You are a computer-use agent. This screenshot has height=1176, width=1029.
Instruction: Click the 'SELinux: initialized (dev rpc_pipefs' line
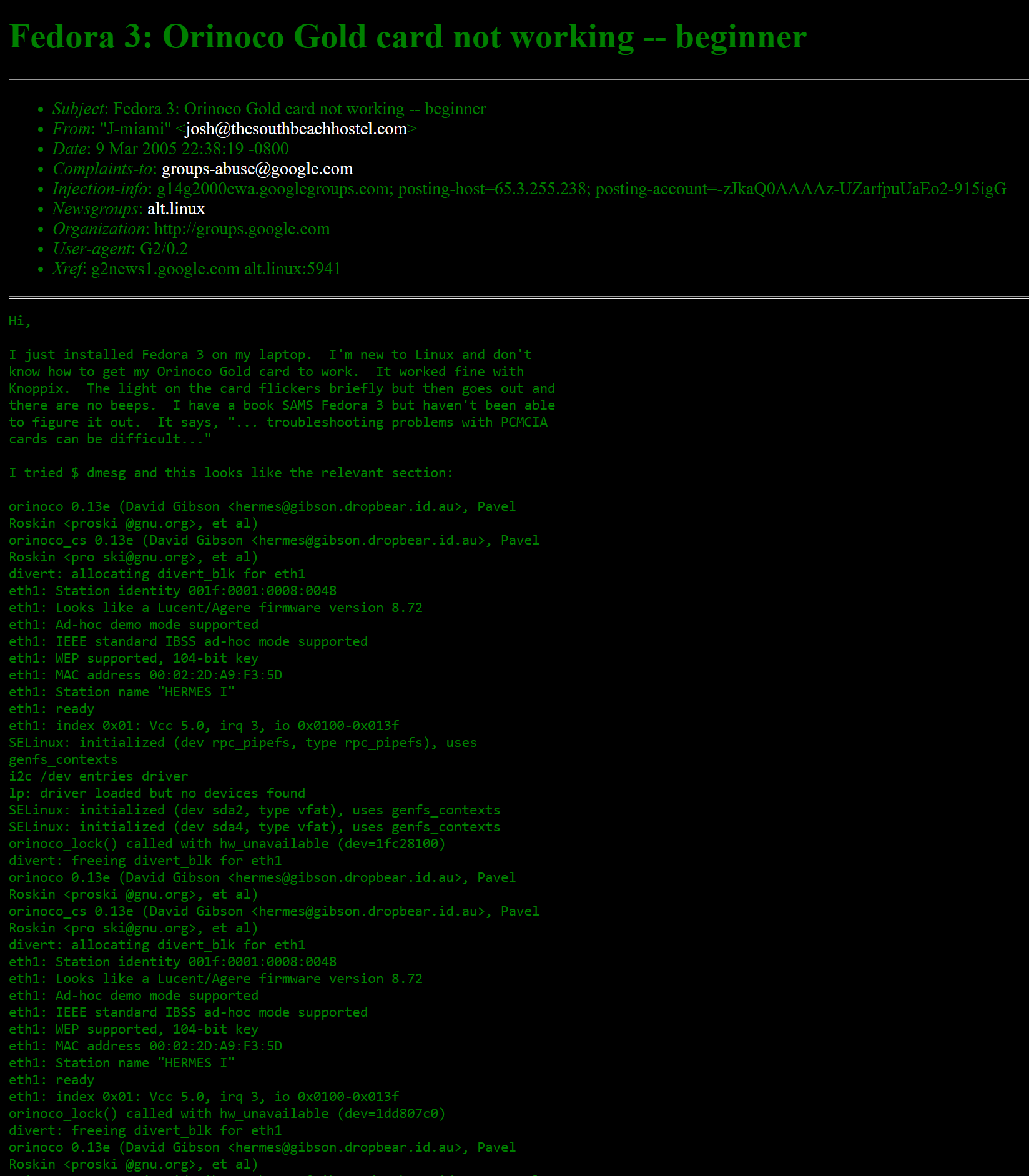(243, 743)
